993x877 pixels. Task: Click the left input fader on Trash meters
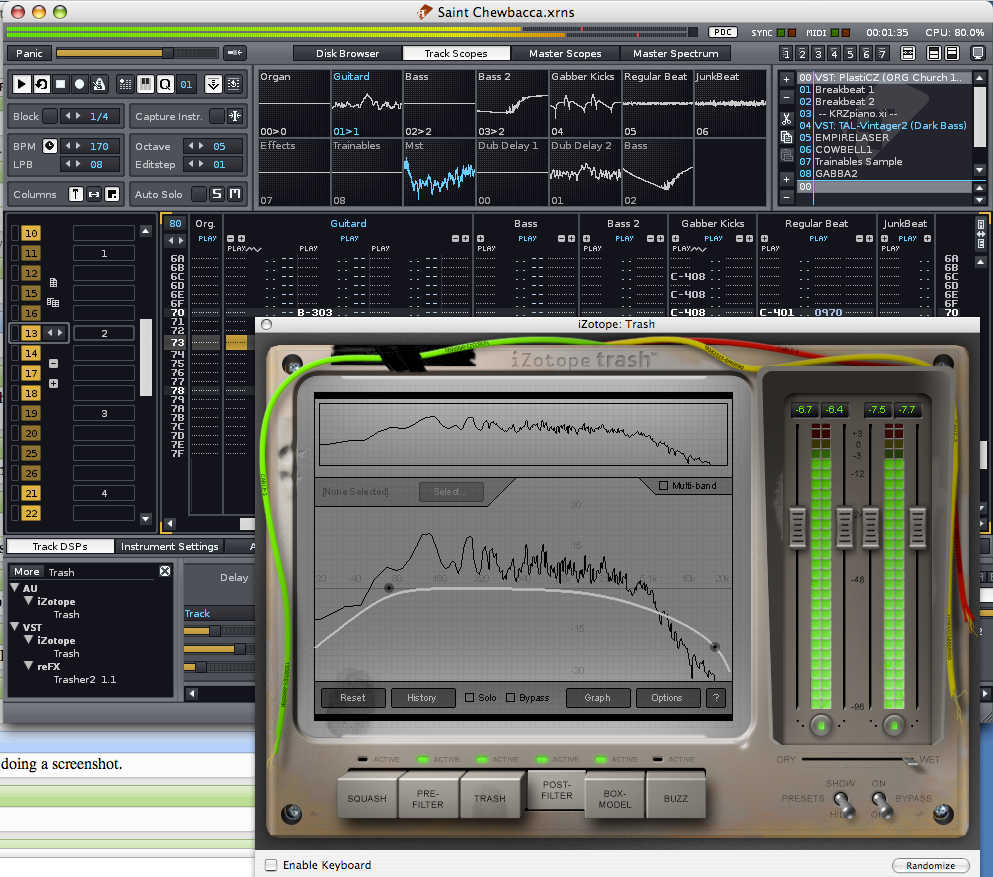(797, 527)
